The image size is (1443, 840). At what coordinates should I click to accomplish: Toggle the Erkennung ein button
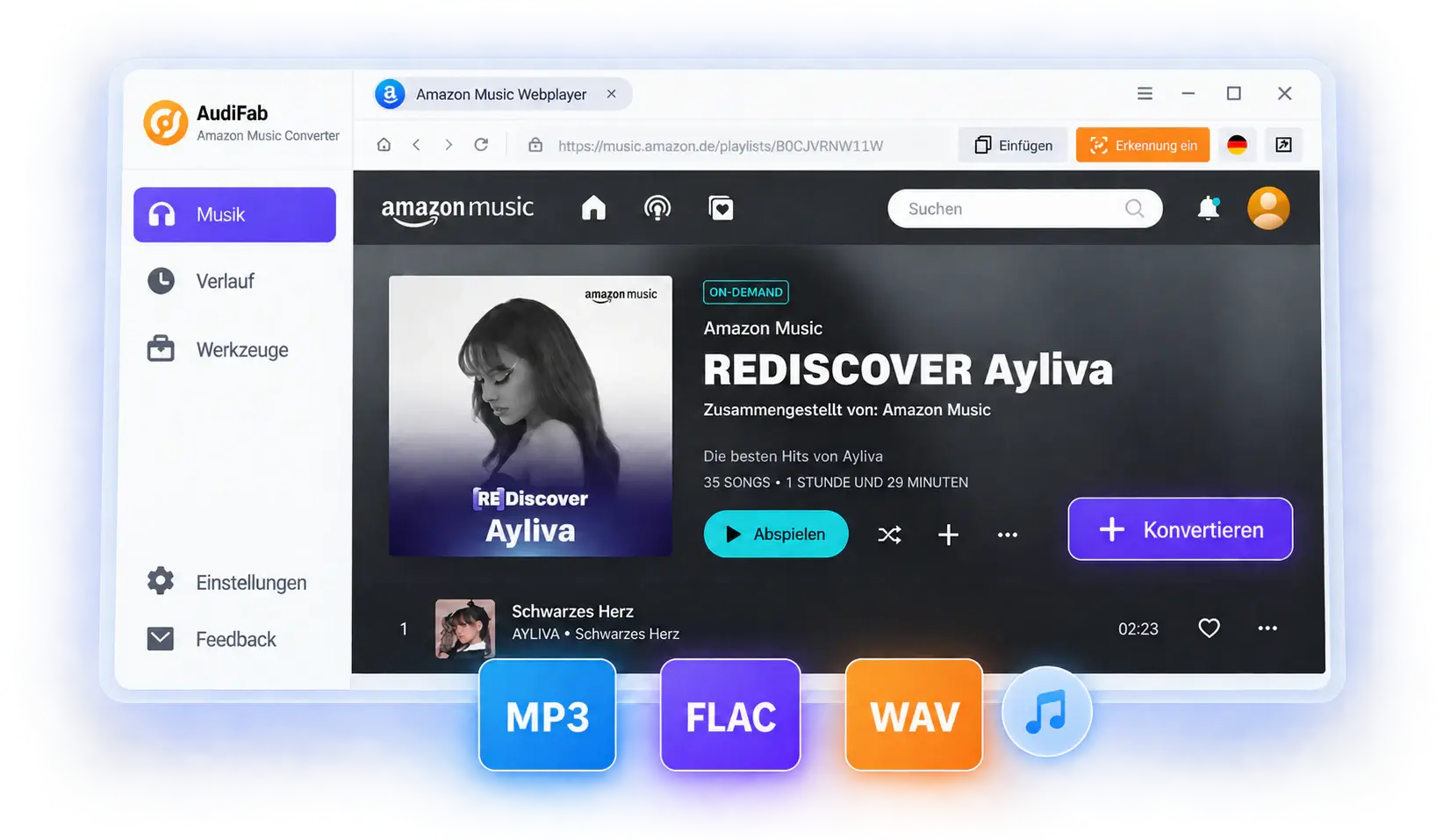[x=1143, y=145]
